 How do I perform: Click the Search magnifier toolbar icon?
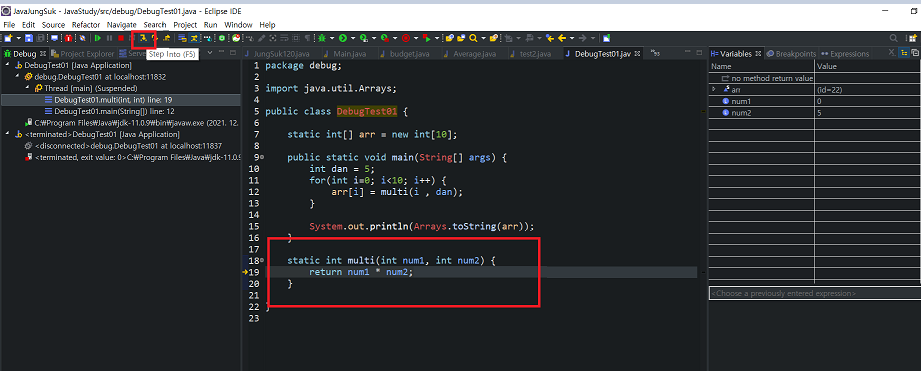click(x=473, y=38)
